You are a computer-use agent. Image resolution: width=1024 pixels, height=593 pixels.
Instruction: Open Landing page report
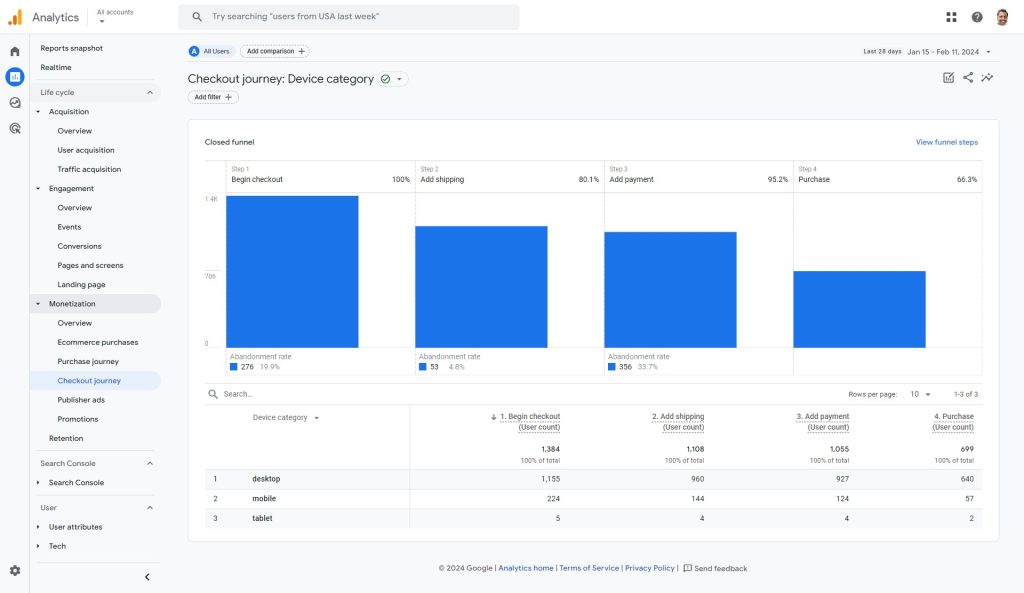click(81, 284)
